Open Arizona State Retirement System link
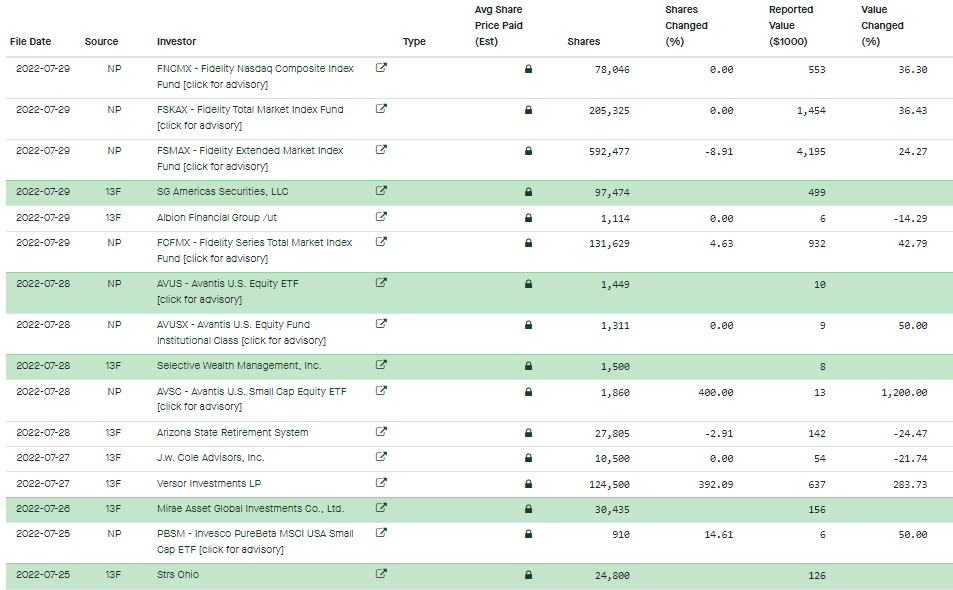953x590 pixels. click(232, 432)
